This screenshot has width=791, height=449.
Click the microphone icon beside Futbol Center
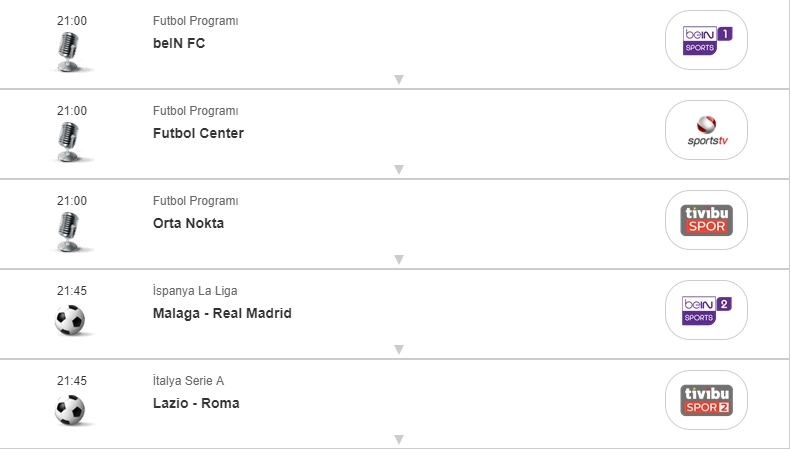[70, 142]
